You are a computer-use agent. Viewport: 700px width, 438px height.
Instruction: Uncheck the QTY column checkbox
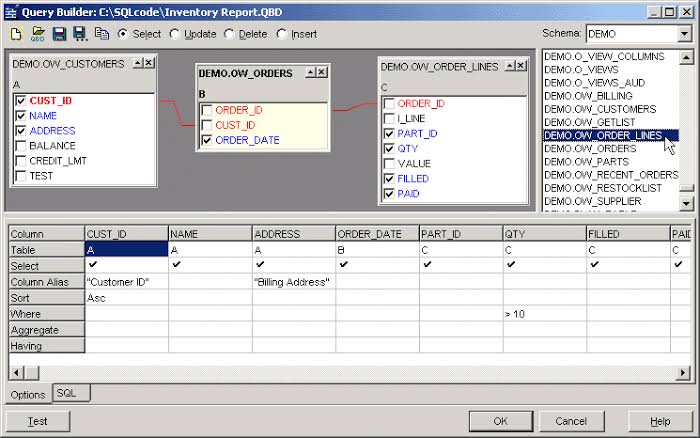389,149
